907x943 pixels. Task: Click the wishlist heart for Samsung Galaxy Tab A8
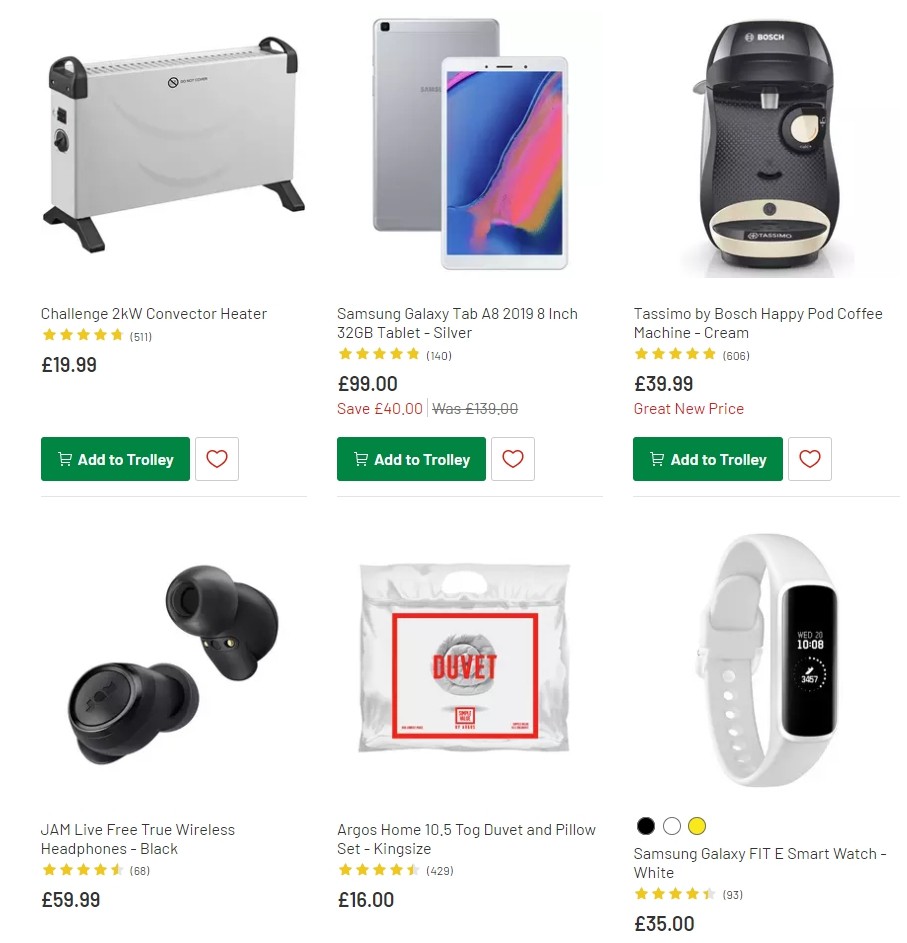[513, 459]
